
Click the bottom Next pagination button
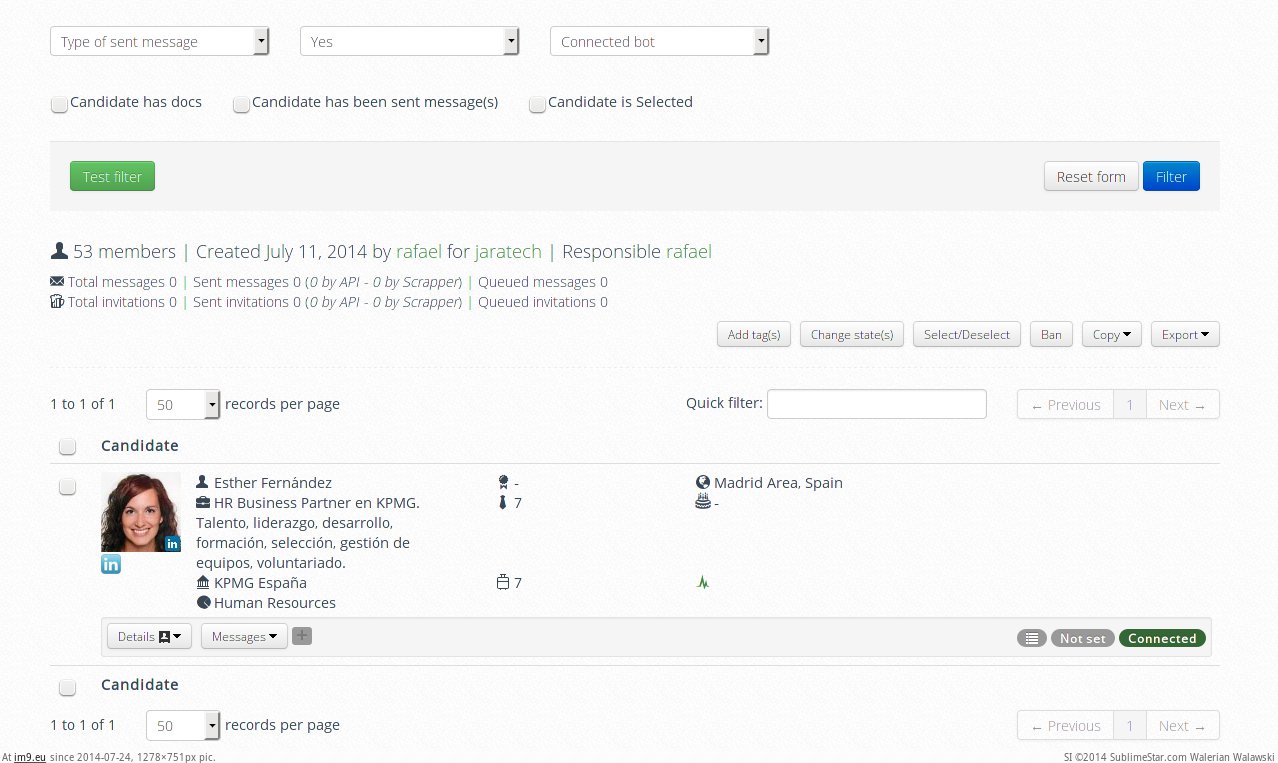(1182, 725)
